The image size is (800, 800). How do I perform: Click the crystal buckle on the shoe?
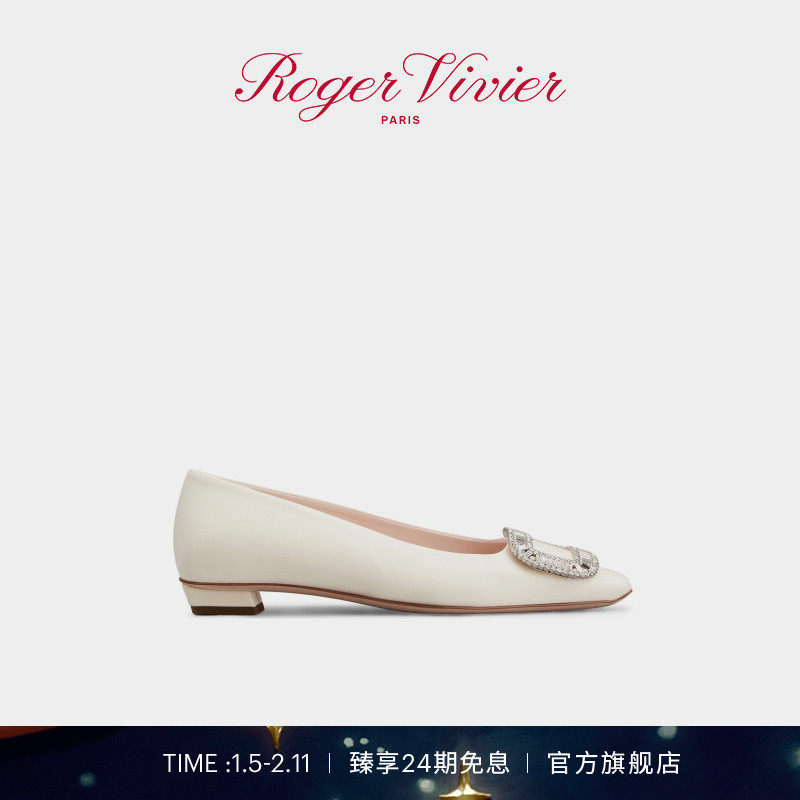[x=551, y=553]
